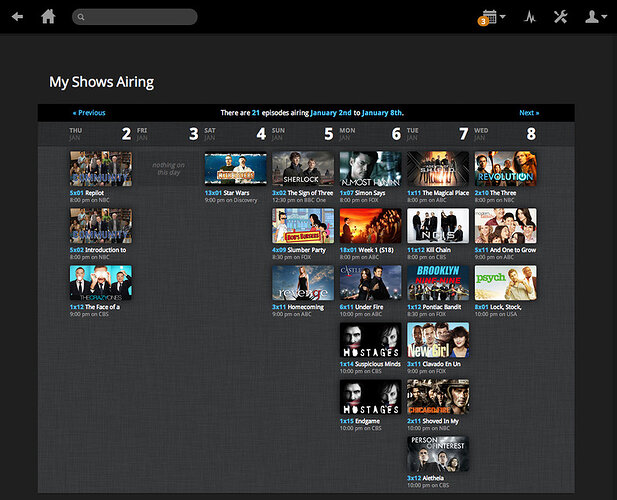This screenshot has width=617, height=500.
Task: Open Psych 8x01 thumbnail
Action: point(506,283)
